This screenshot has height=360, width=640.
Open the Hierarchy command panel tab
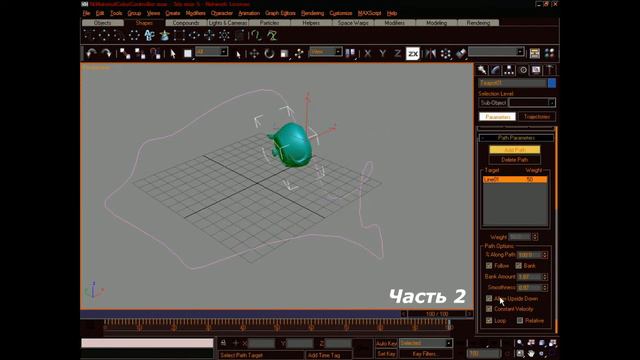pyautogui.click(x=509, y=70)
